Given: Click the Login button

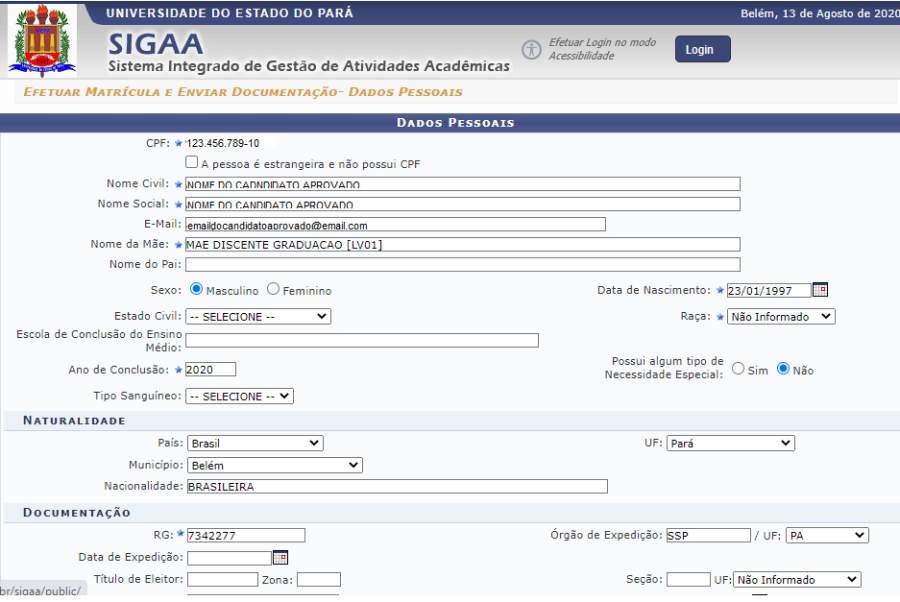Looking at the screenshot, I should tap(702, 49).
